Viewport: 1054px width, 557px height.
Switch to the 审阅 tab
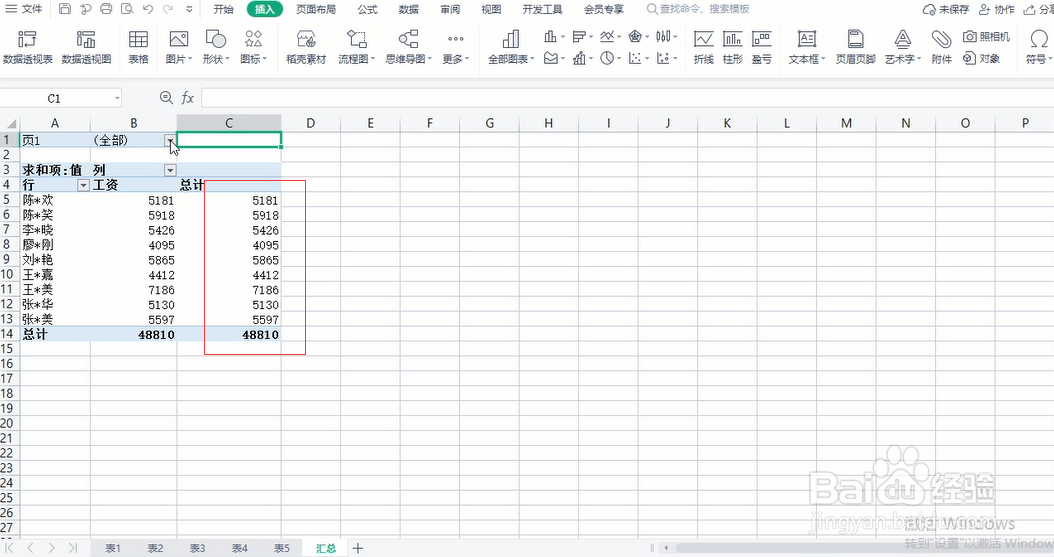point(450,9)
